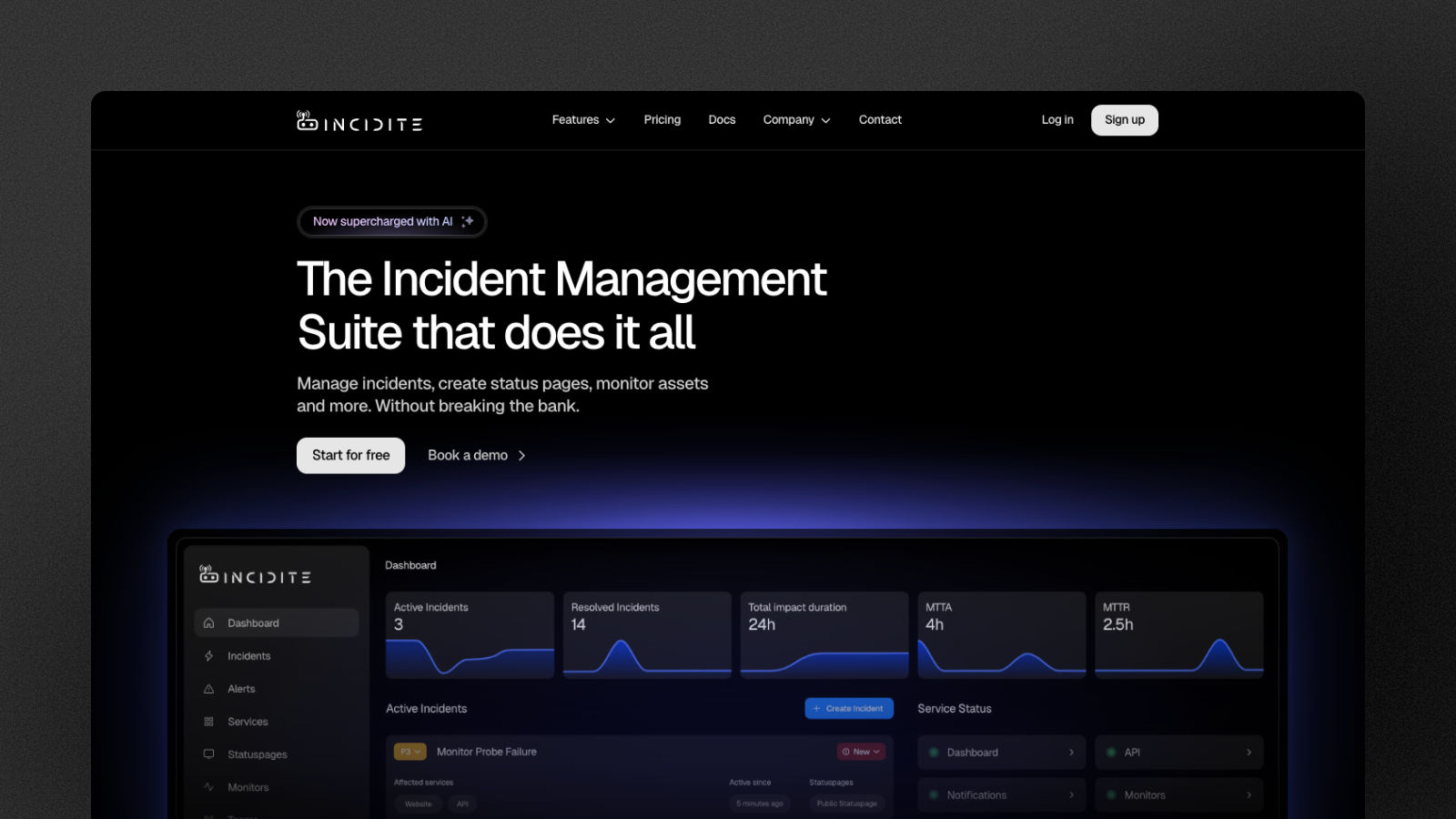Open Alerts via the warning triangle icon

point(210,688)
